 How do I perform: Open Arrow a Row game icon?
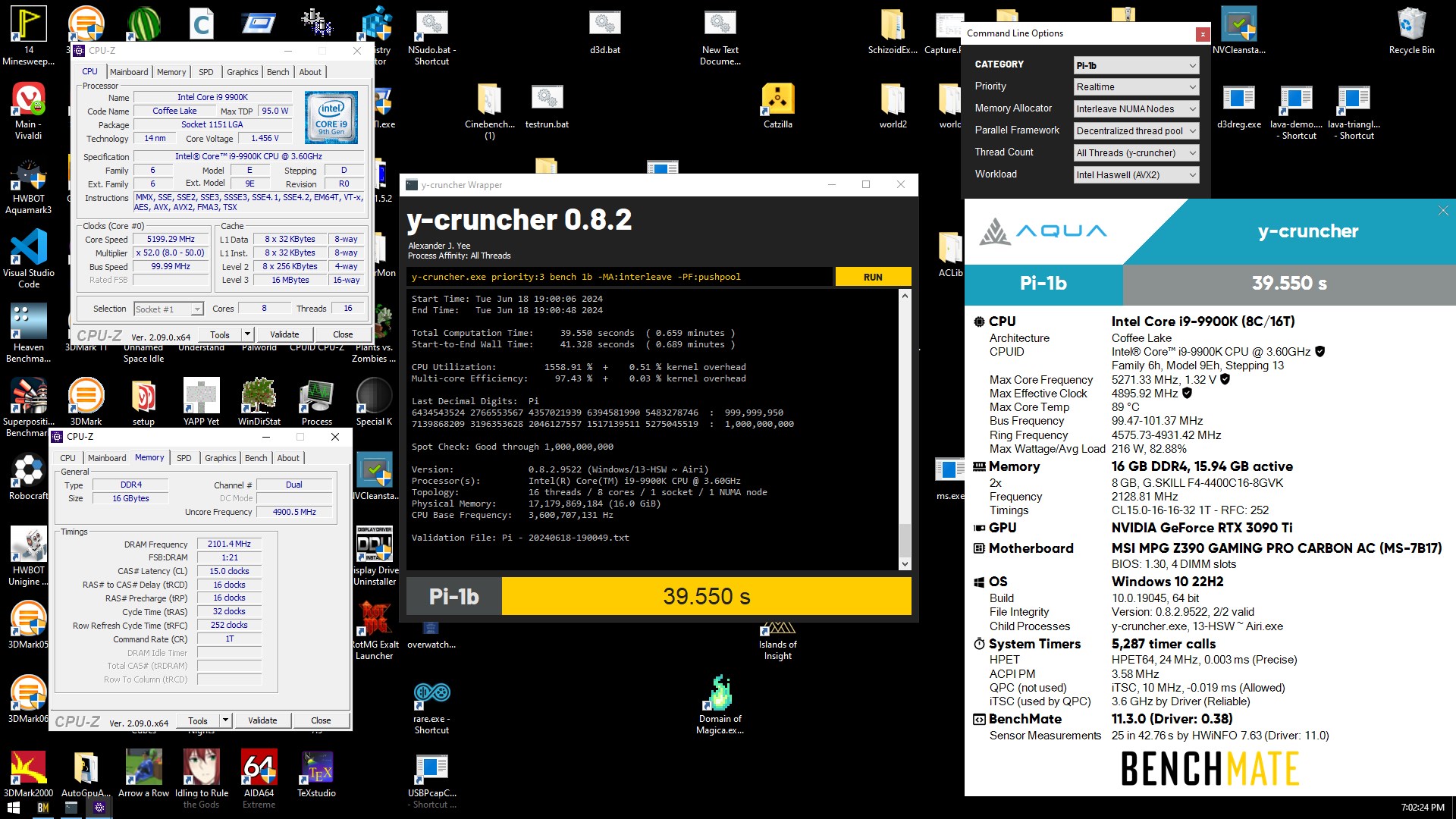click(x=143, y=774)
